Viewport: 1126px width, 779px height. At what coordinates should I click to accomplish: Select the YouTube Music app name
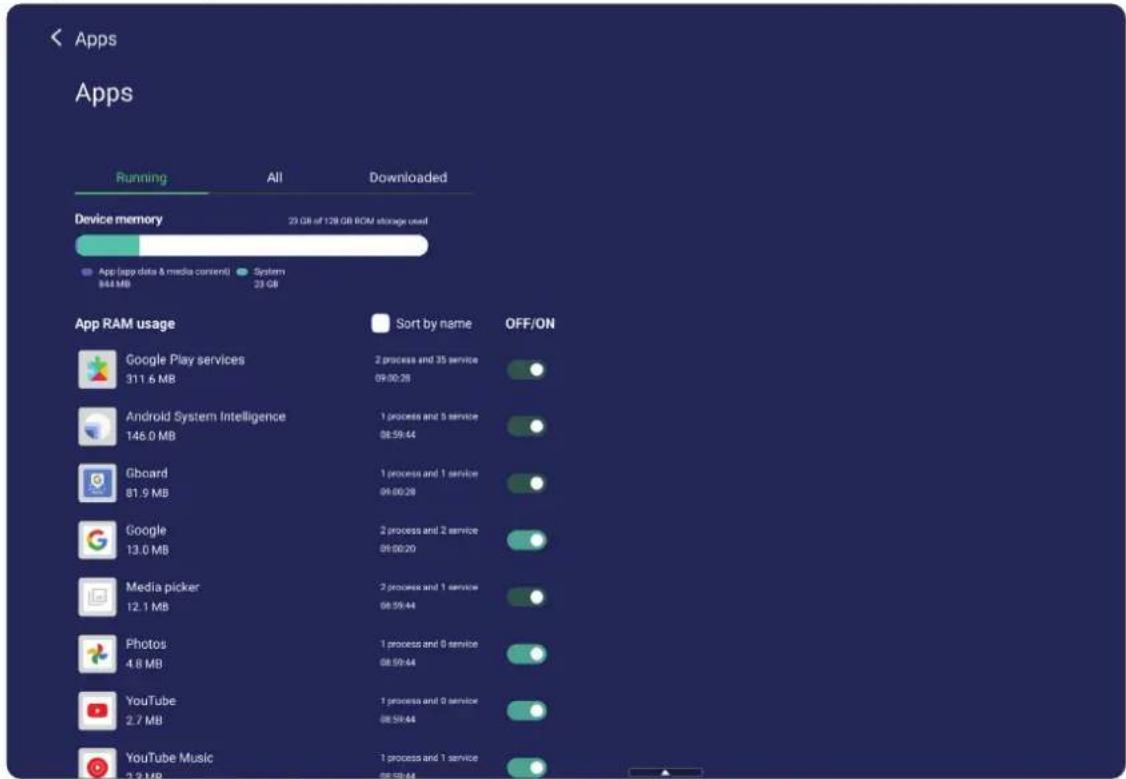[169, 757]
